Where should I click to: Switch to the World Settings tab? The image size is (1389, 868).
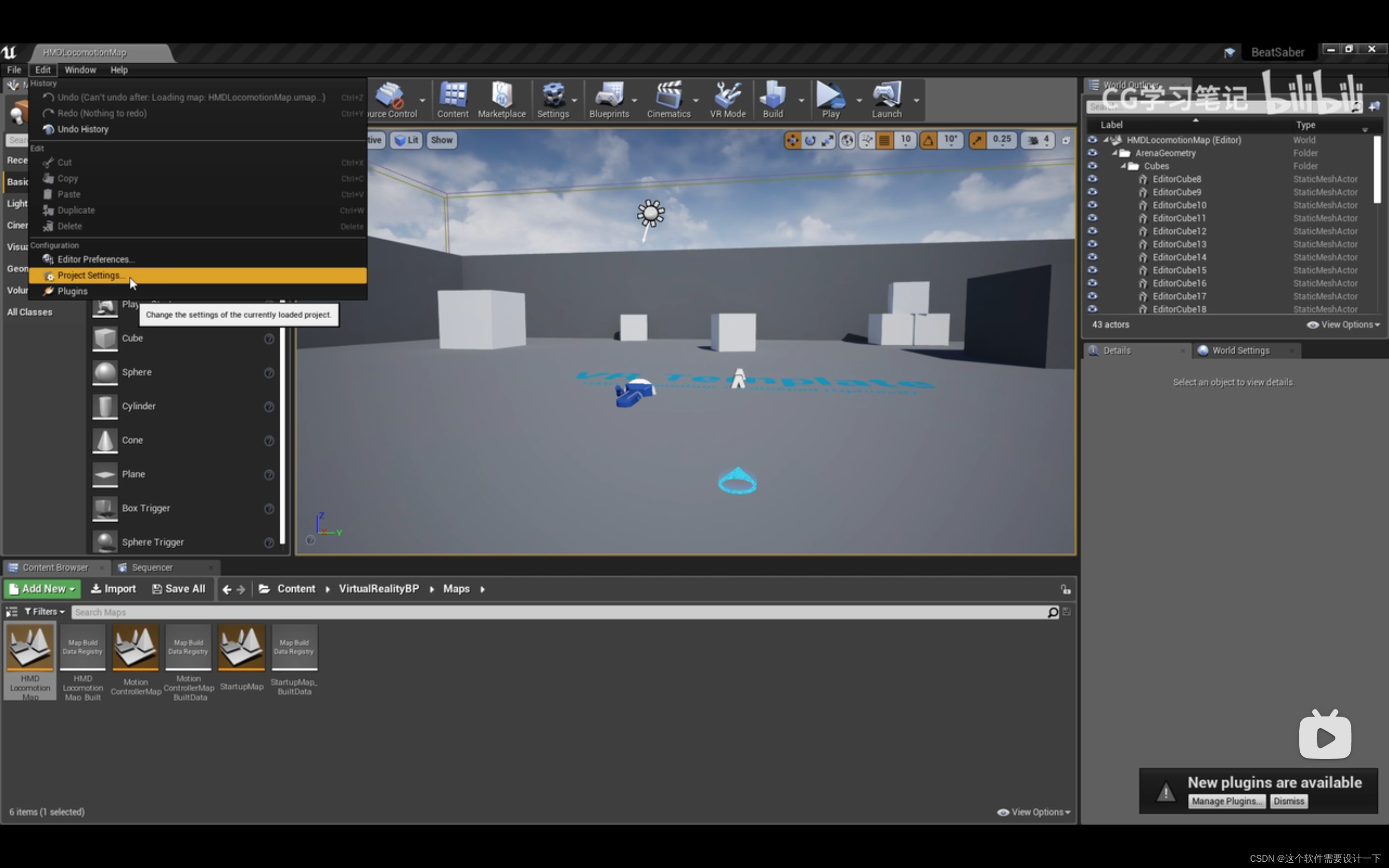tap(1240, 350)
